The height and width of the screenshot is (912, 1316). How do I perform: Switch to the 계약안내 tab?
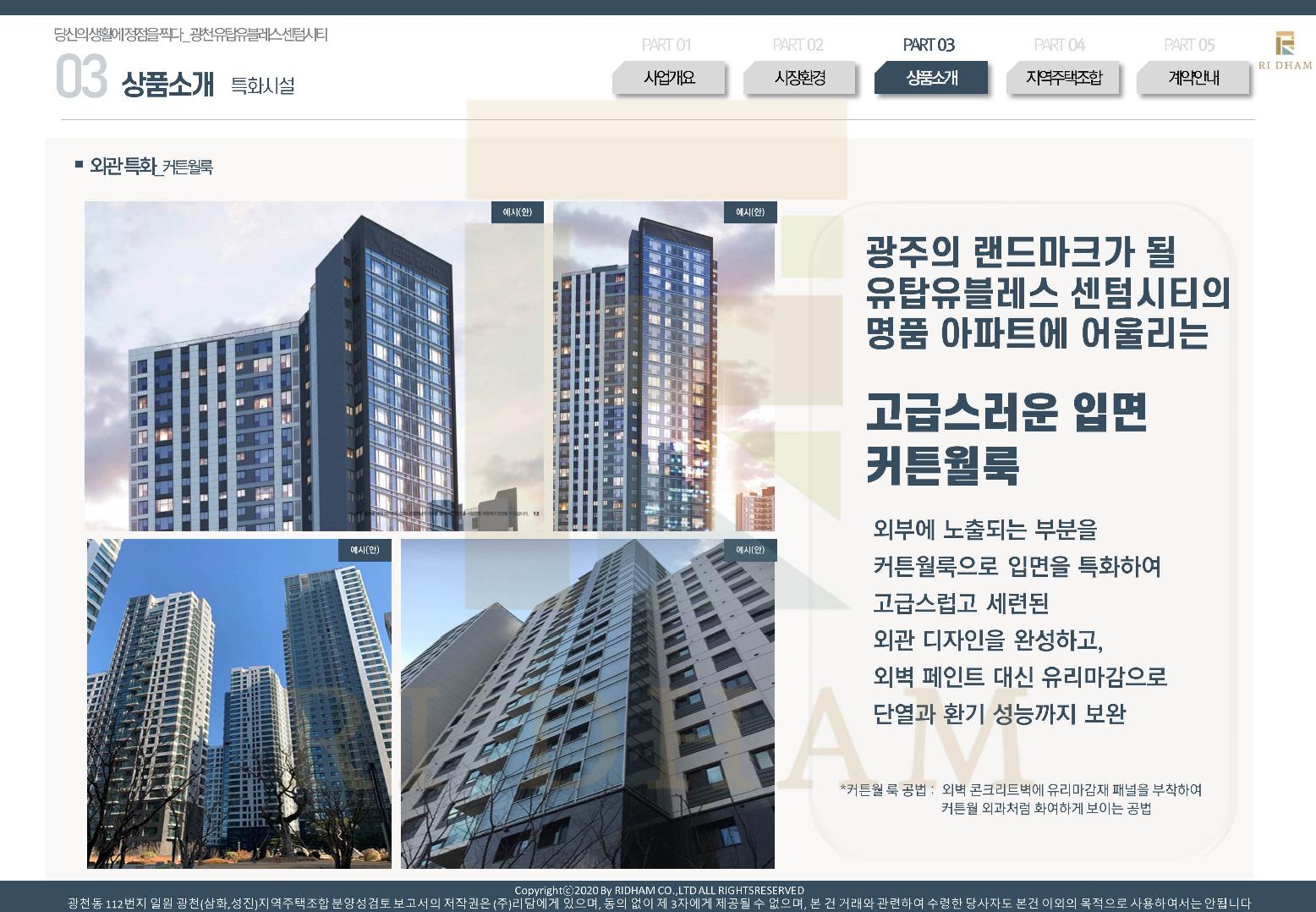point(1193,78)
